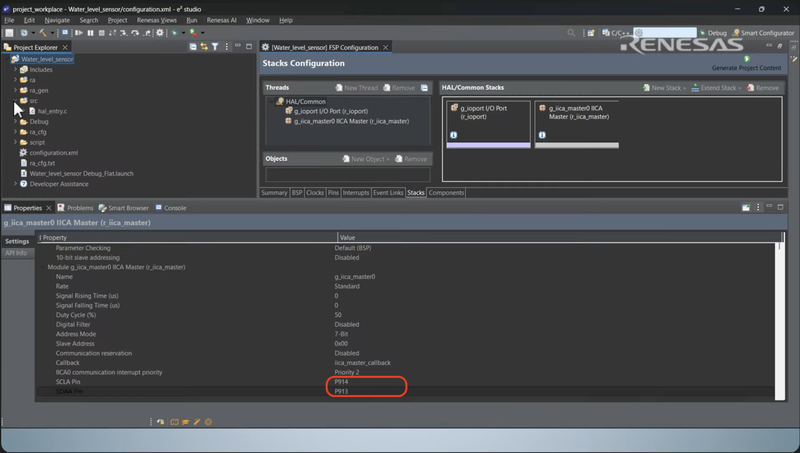
Task: Switch to the Pins tab
Action: [x=333, y=193]
